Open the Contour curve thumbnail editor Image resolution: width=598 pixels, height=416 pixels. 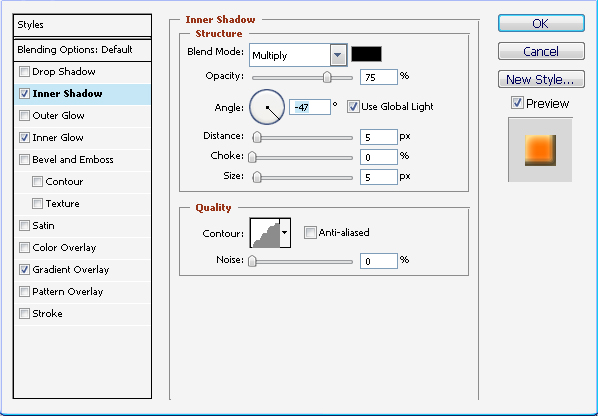(265, 233)
